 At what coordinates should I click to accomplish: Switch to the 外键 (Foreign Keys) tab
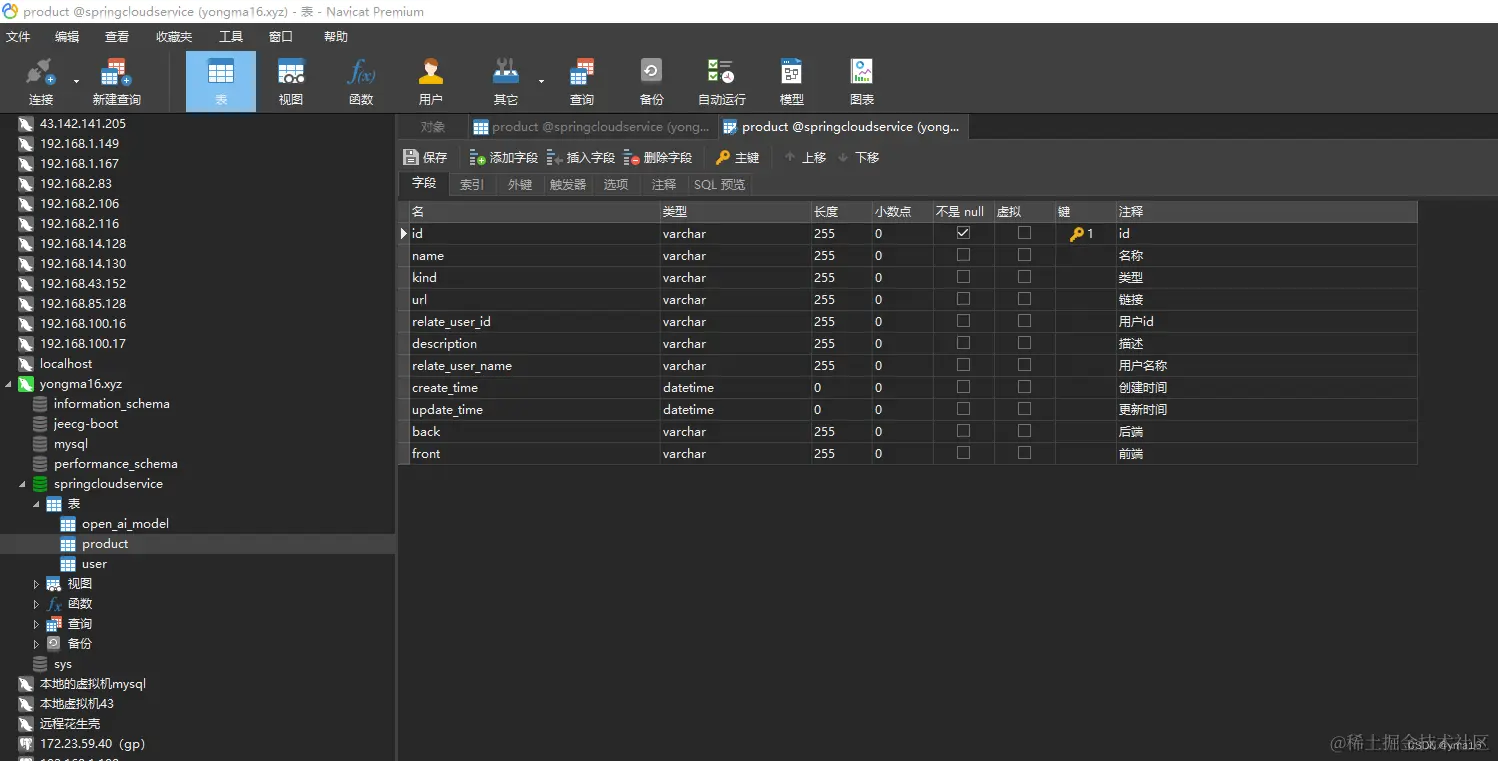pyautogui.click(x=520, y=185)
